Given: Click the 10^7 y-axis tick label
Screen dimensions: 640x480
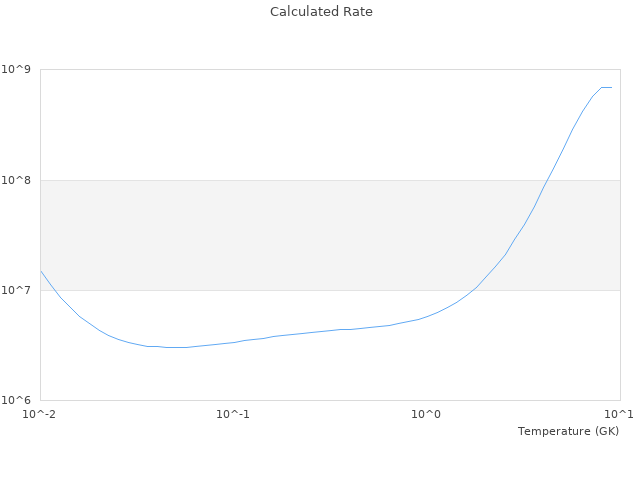Looking at the screenshot, I should (x=19, y=290).
